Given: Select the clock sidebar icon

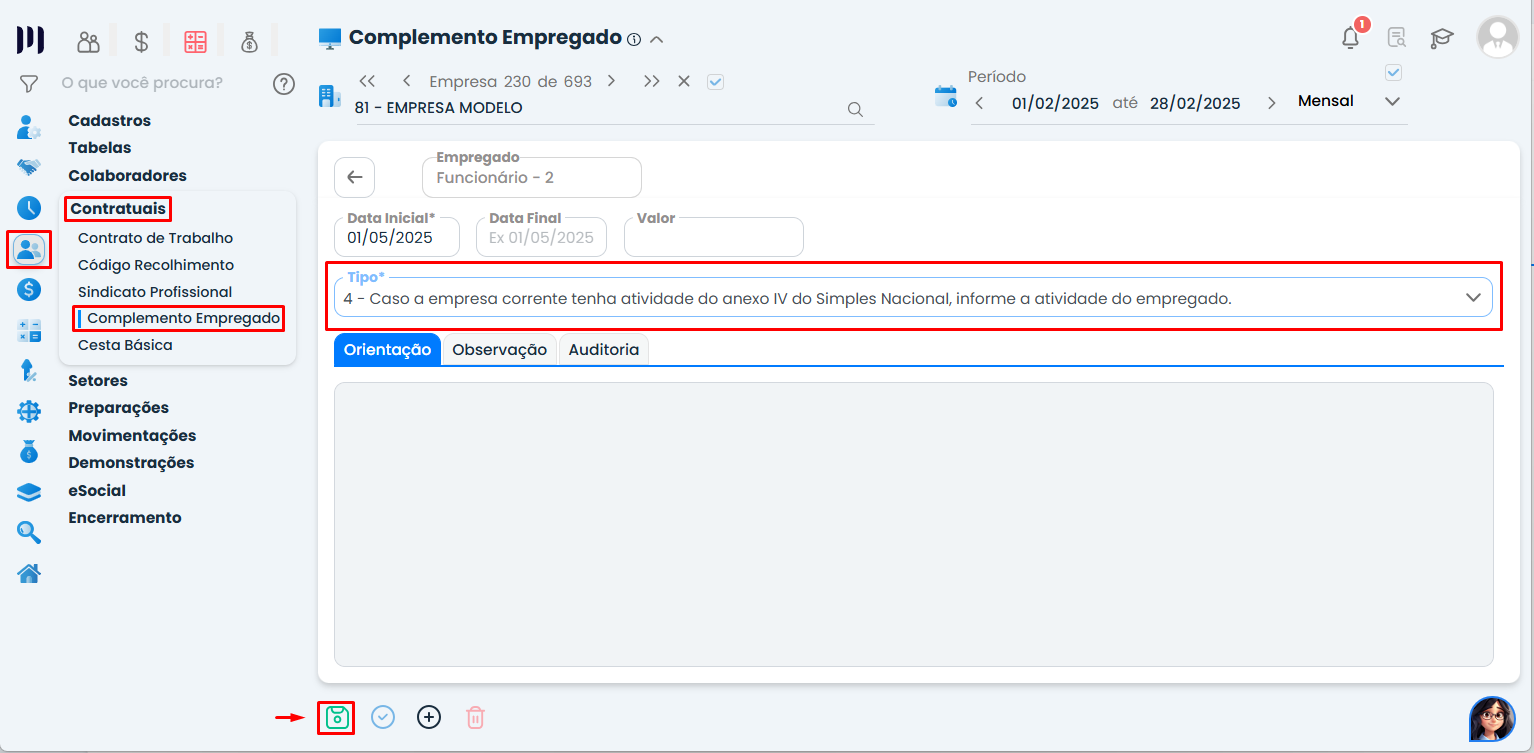Looking at the screenshot, I should (29, 208).
